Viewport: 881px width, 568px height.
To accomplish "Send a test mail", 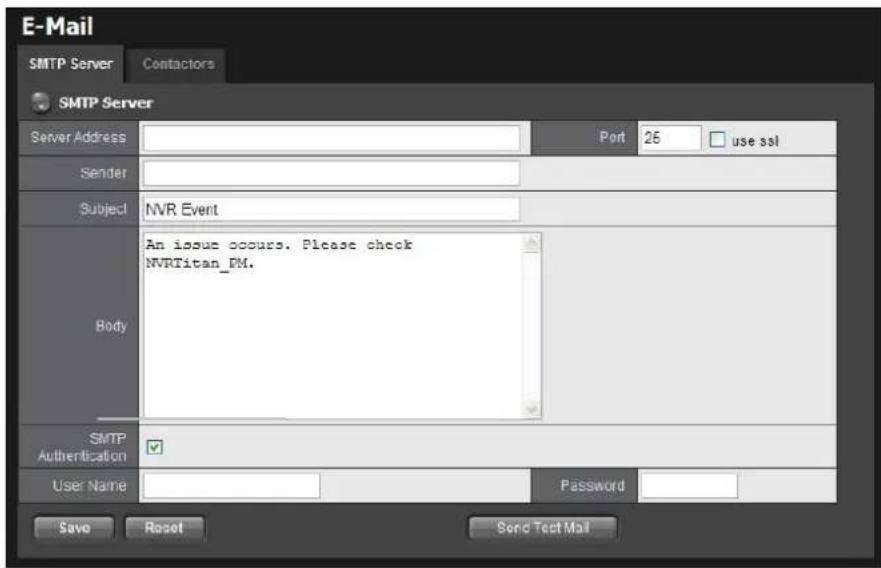I will click(x=543, y=528).
